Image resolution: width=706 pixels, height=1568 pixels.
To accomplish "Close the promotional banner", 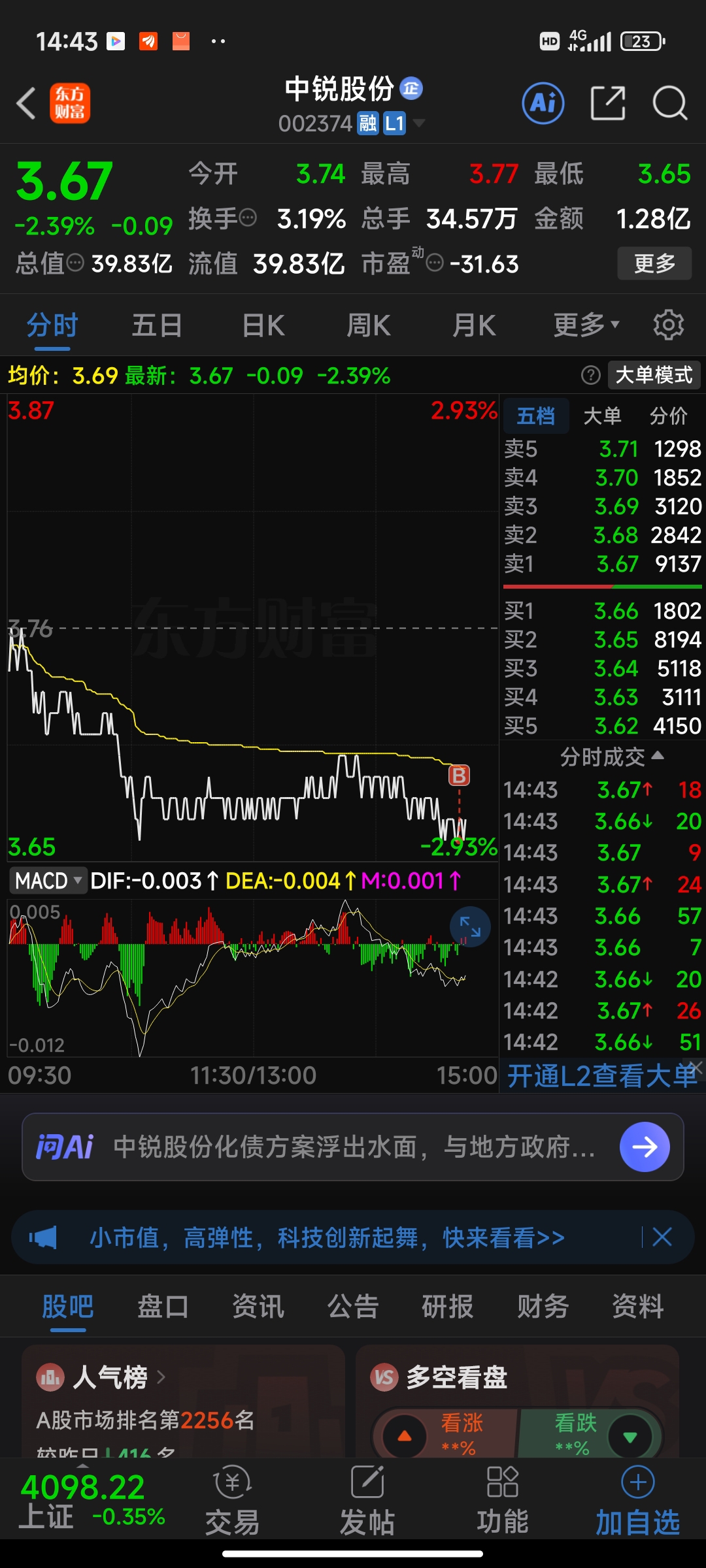I will click(662, 1237).
